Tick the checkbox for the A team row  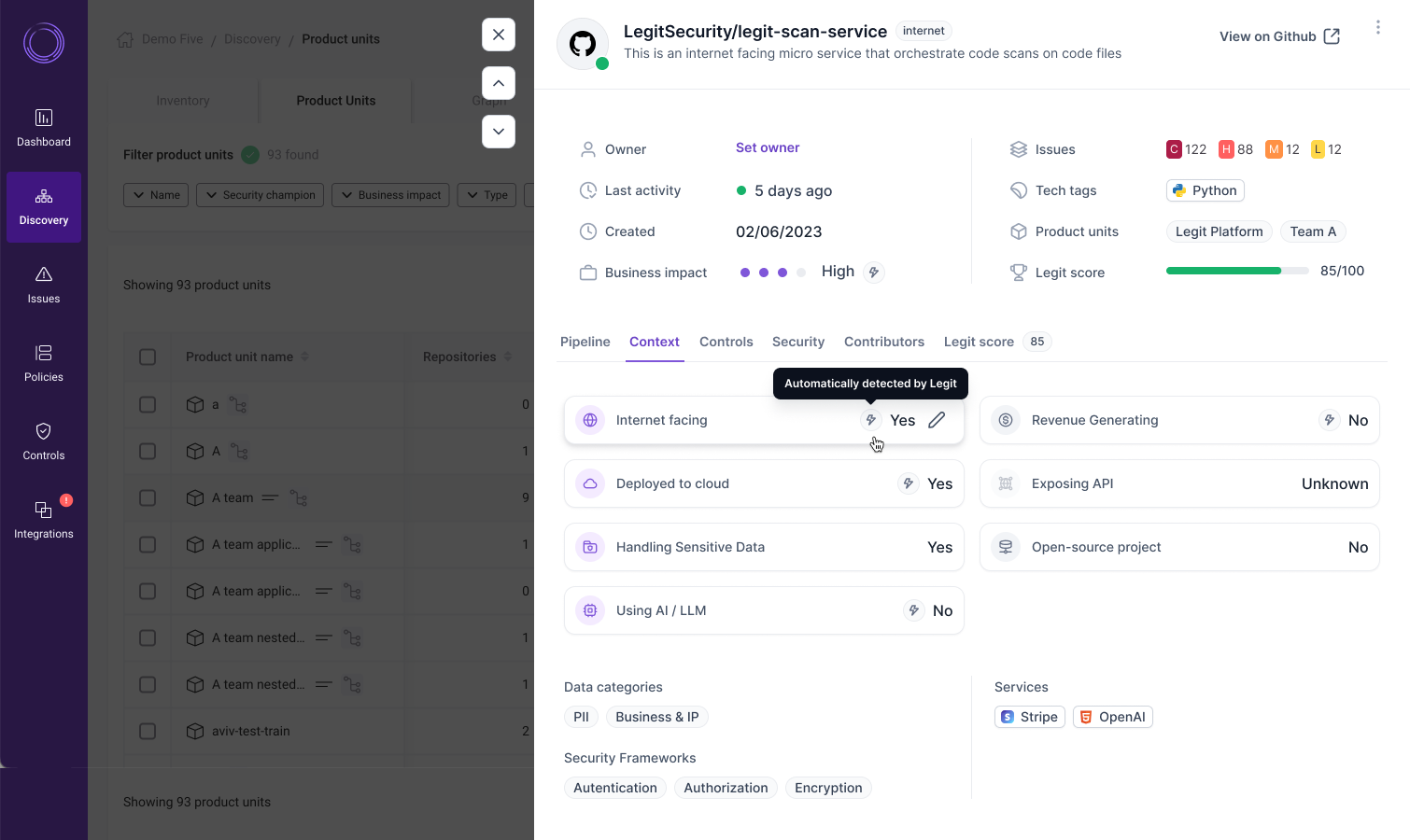pos(147,497)
